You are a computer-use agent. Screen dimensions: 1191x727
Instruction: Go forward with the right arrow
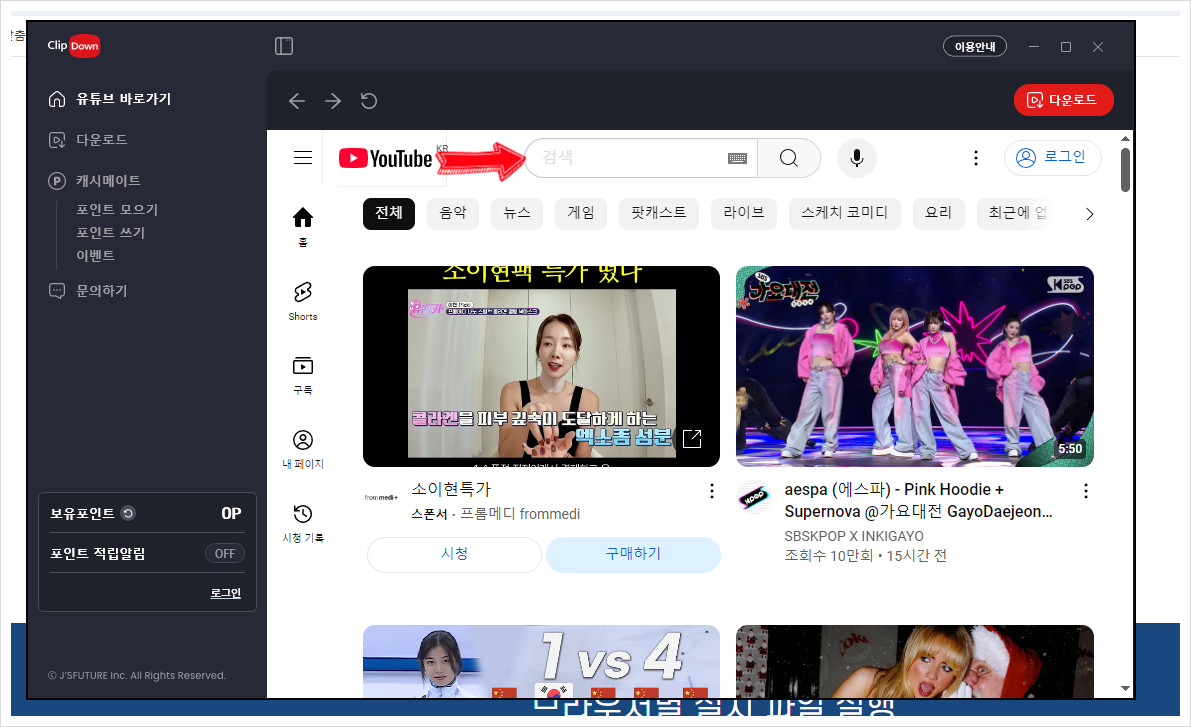333,101
